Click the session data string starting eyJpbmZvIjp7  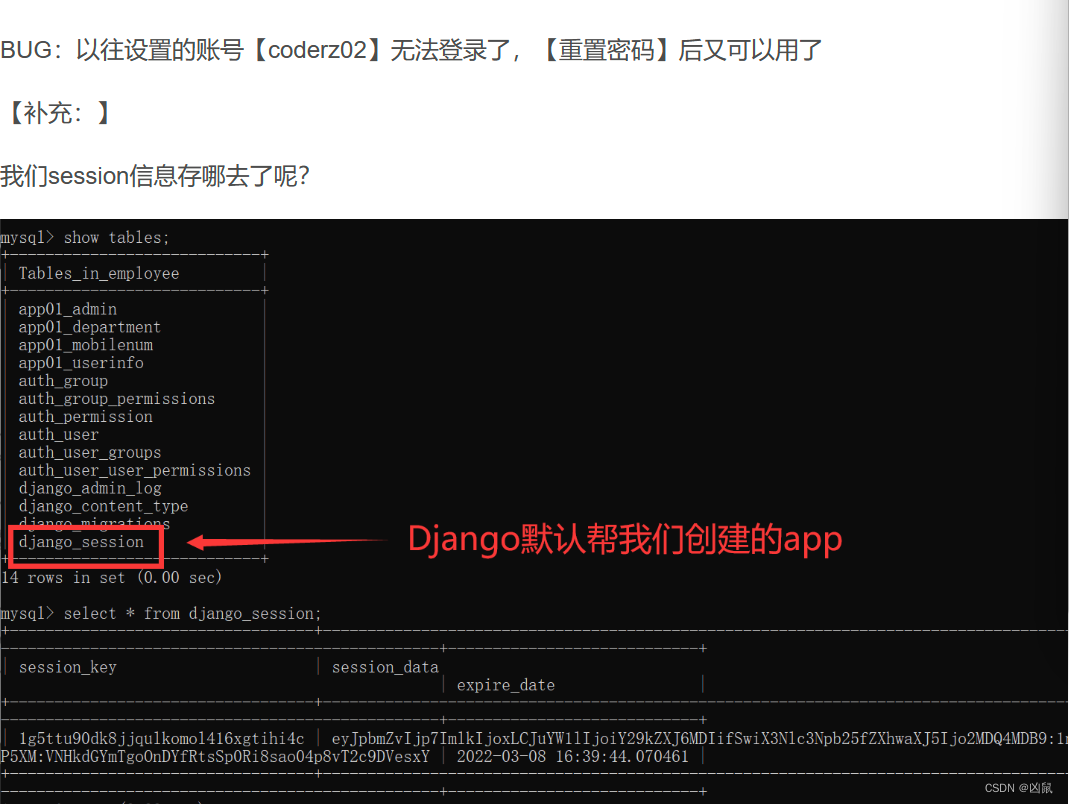pyautogui.click(x=699, y=739)
